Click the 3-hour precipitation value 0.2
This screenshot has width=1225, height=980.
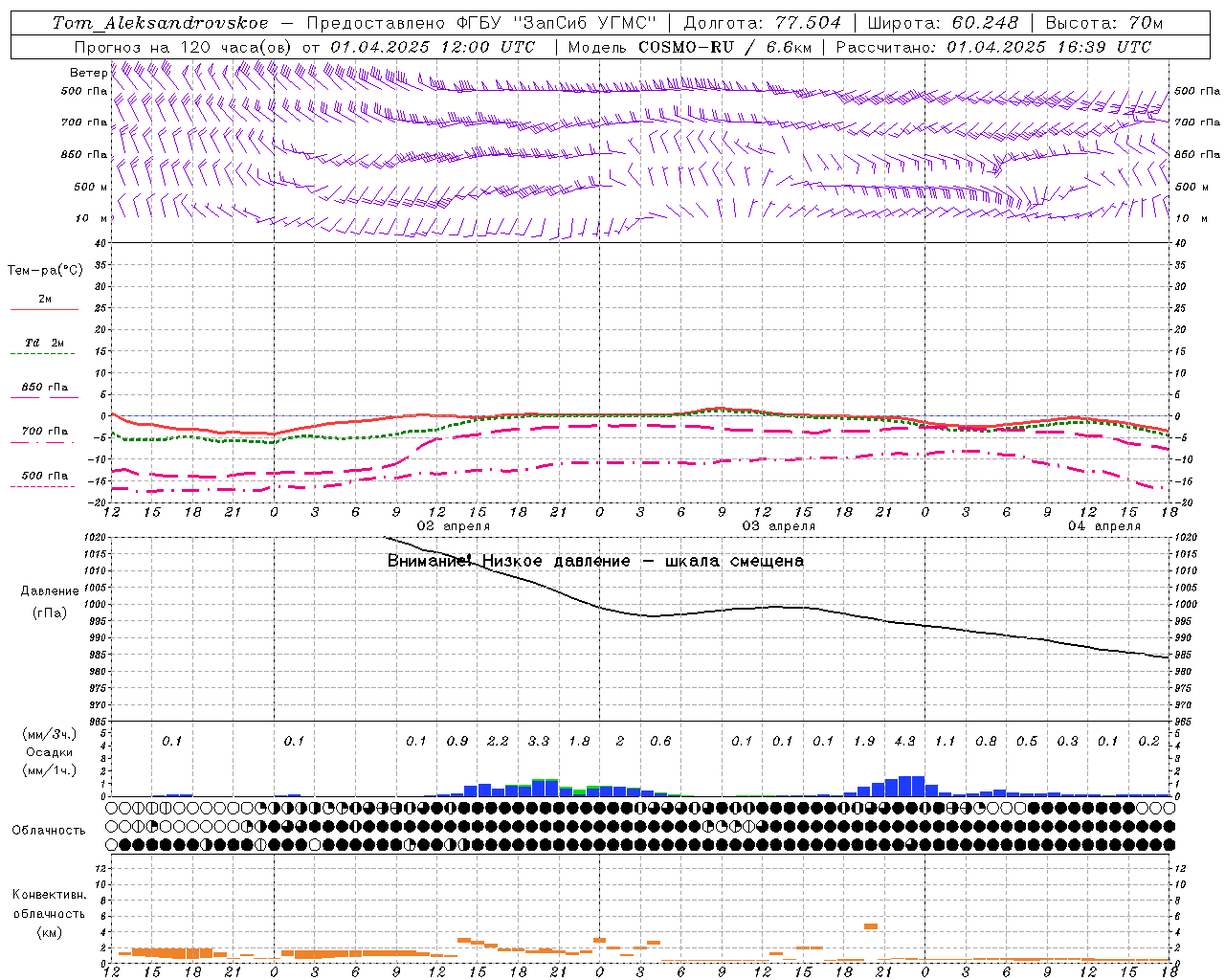pos(1148,741)
